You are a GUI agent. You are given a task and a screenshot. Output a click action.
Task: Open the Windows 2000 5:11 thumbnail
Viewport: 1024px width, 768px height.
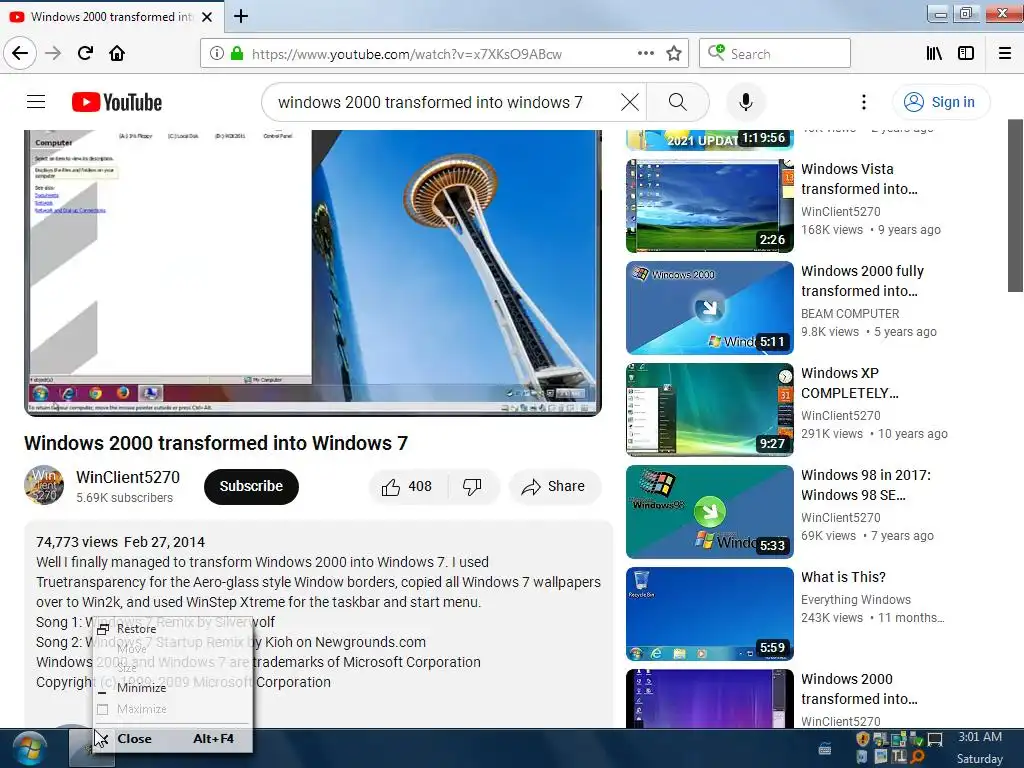710,308
